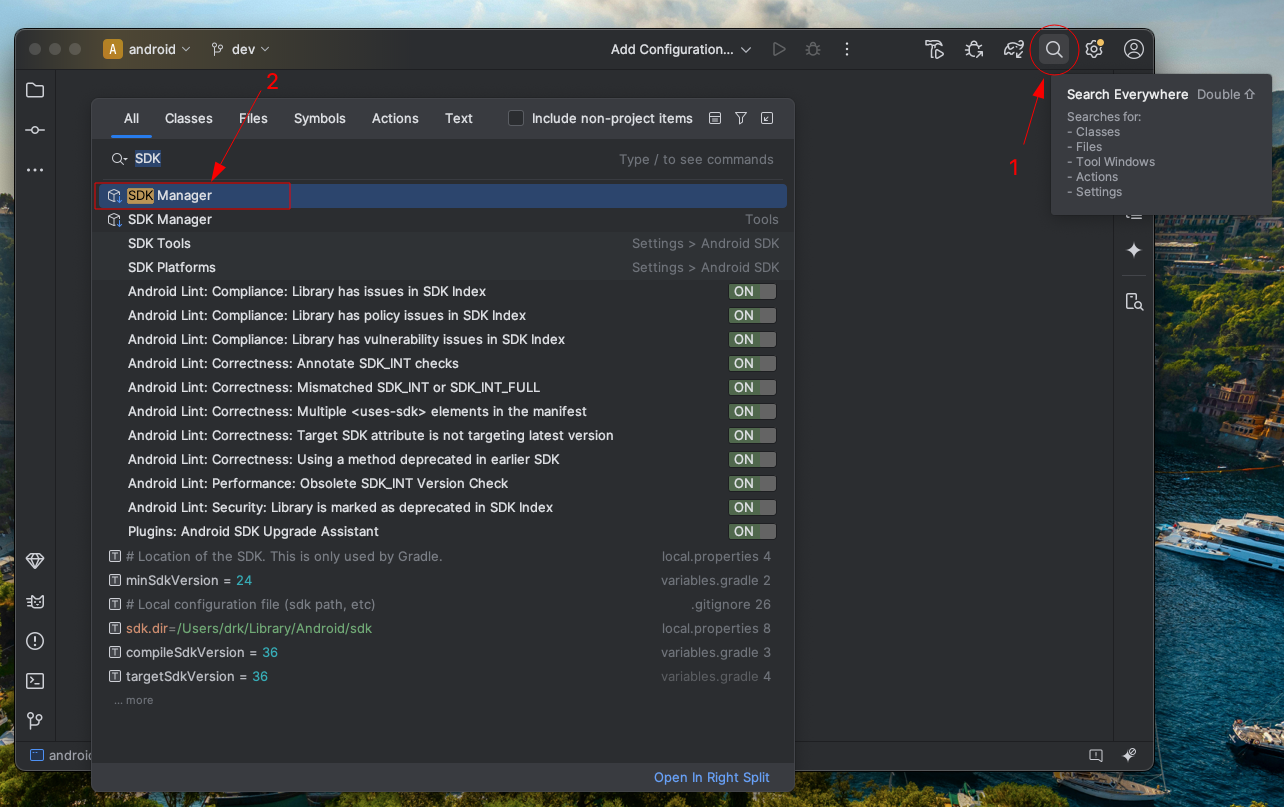Enable Include non-project items
This screenshot has height=807, width=1284.
click(x=515, y=117)
